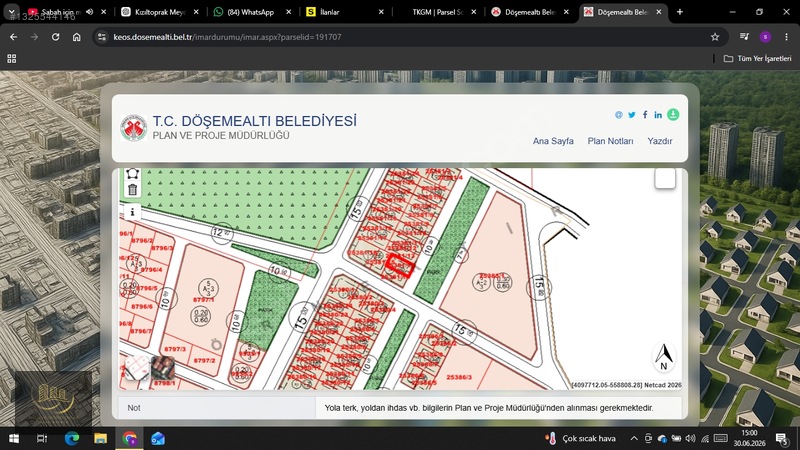This screenshot has height=450, width=800.
Task: Open the media controls icon
Action: pos(744,37)
